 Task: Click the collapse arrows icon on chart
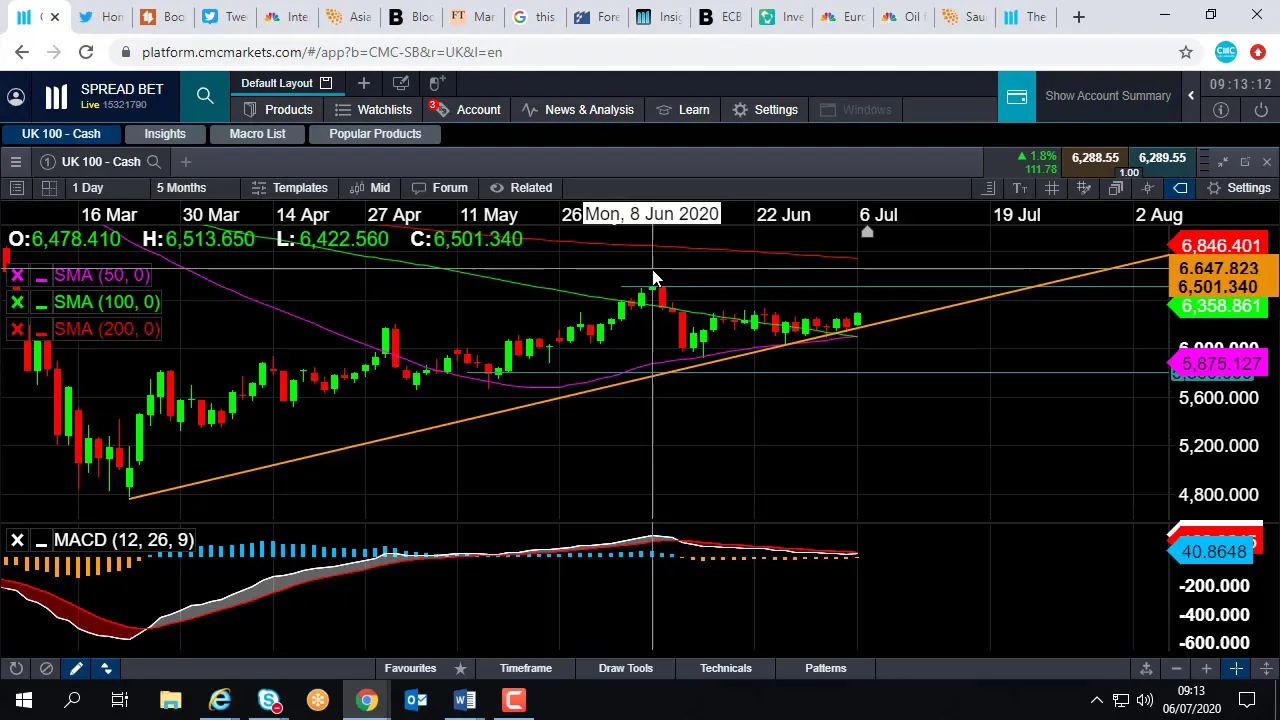(x=1223, y=162)
